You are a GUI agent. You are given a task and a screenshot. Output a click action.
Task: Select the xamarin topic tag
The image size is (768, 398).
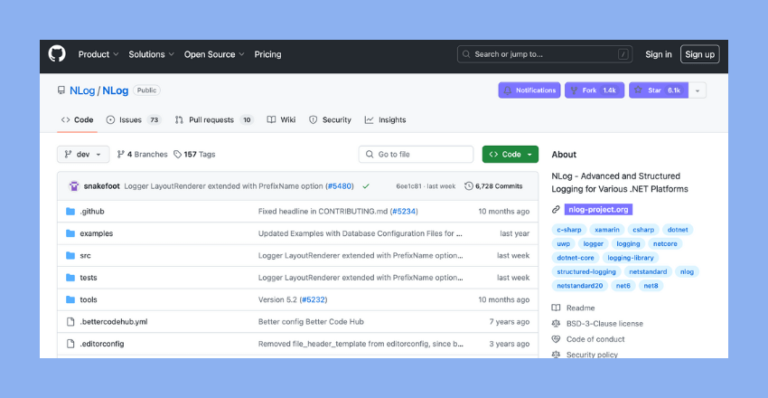(607, 230)
